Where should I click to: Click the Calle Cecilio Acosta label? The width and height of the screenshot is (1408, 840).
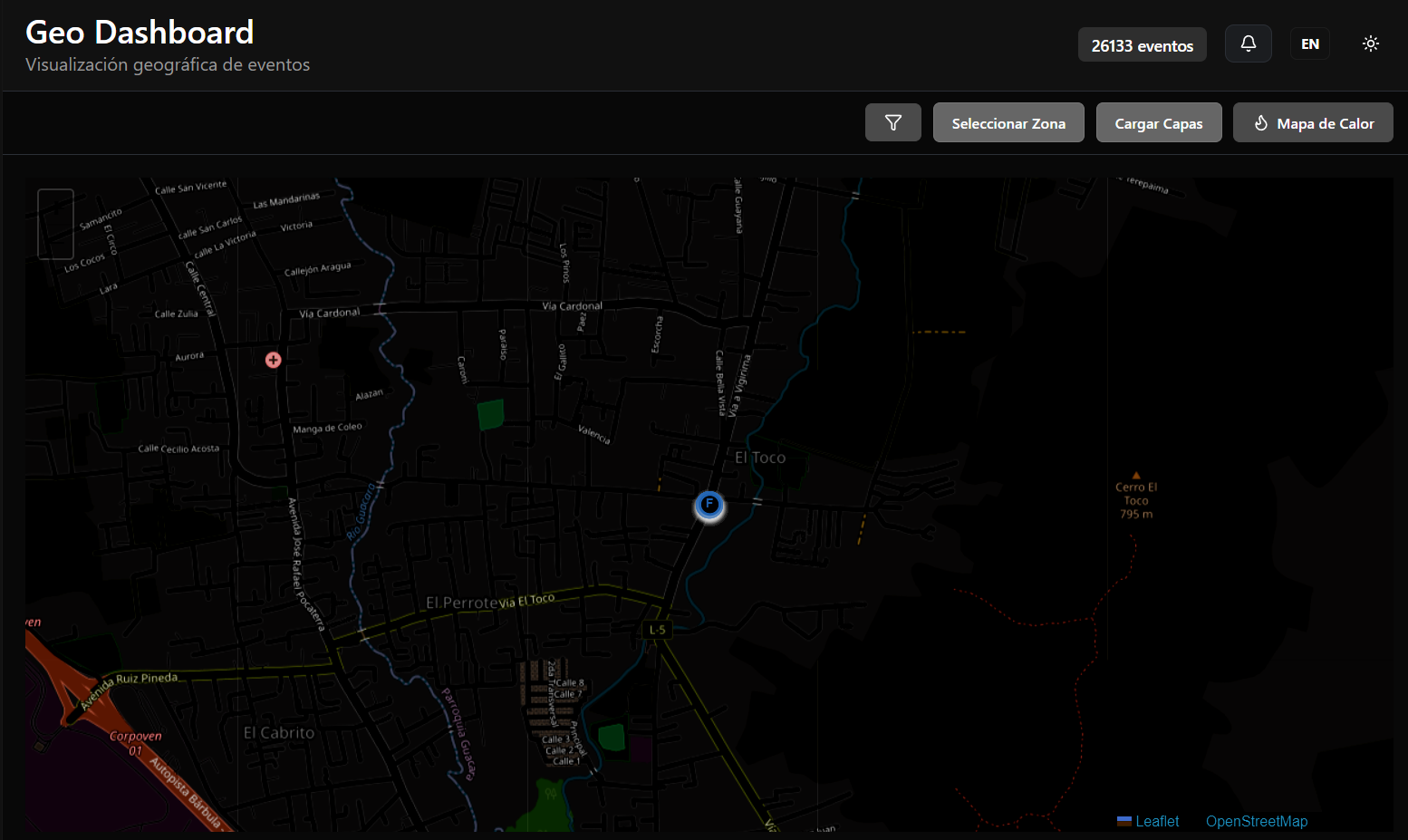tap(178, 449)
